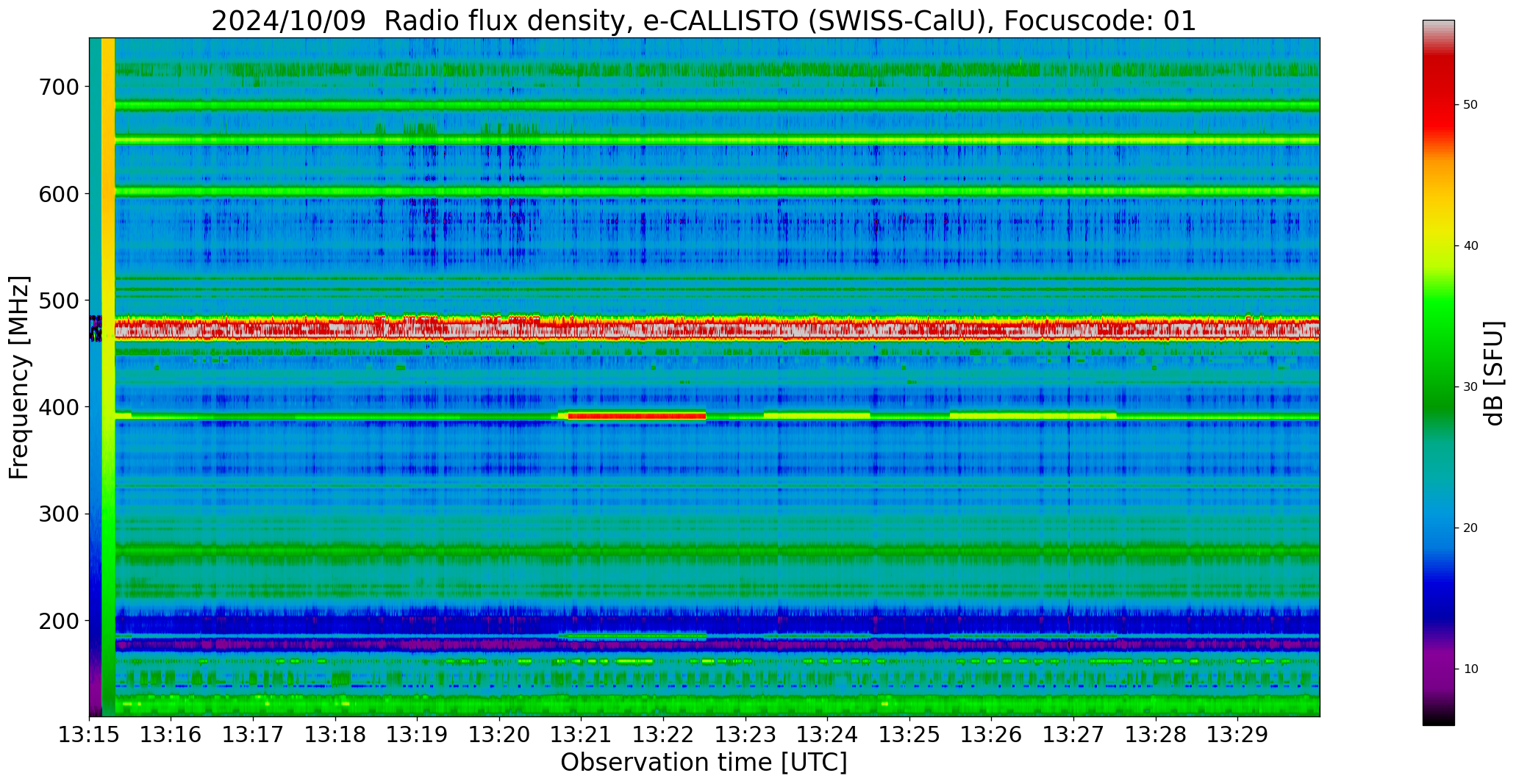Click the 600 frequency tick label
The height and width of the screenshot is (784, 1516).
[59, 193]
